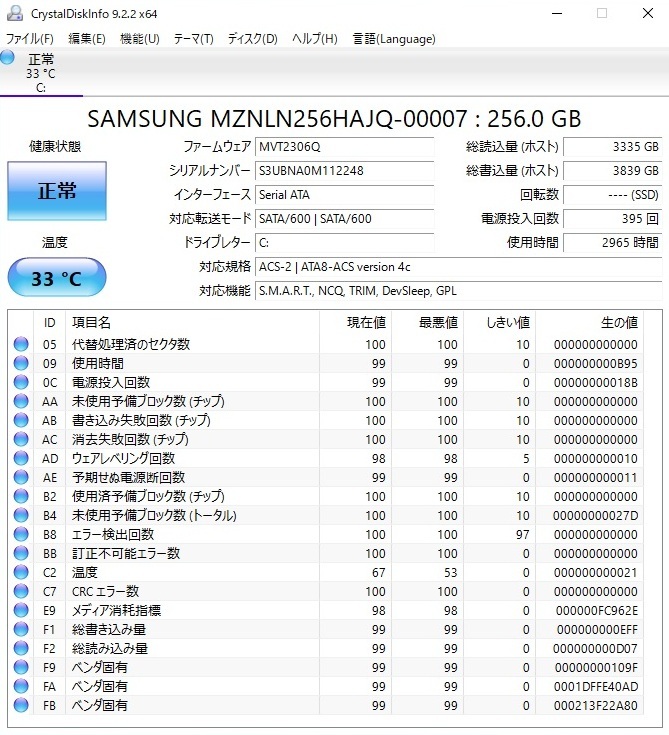Image resolution: width=669 pixels, height=735 pixels.
Task: Click raw value 0001DFFE40AD
Action: (x=596, y=686)
